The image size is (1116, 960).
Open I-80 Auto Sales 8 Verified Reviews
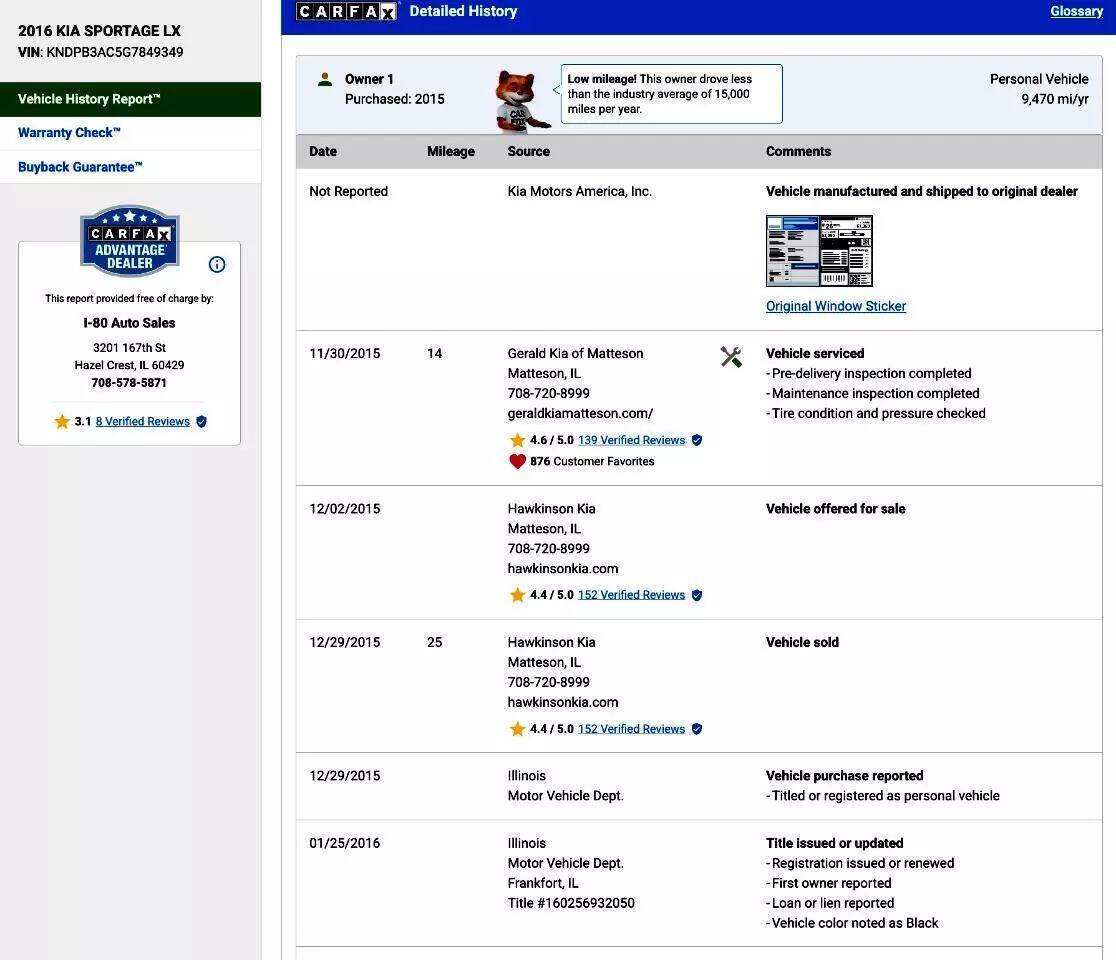click(x=142, y=421)
